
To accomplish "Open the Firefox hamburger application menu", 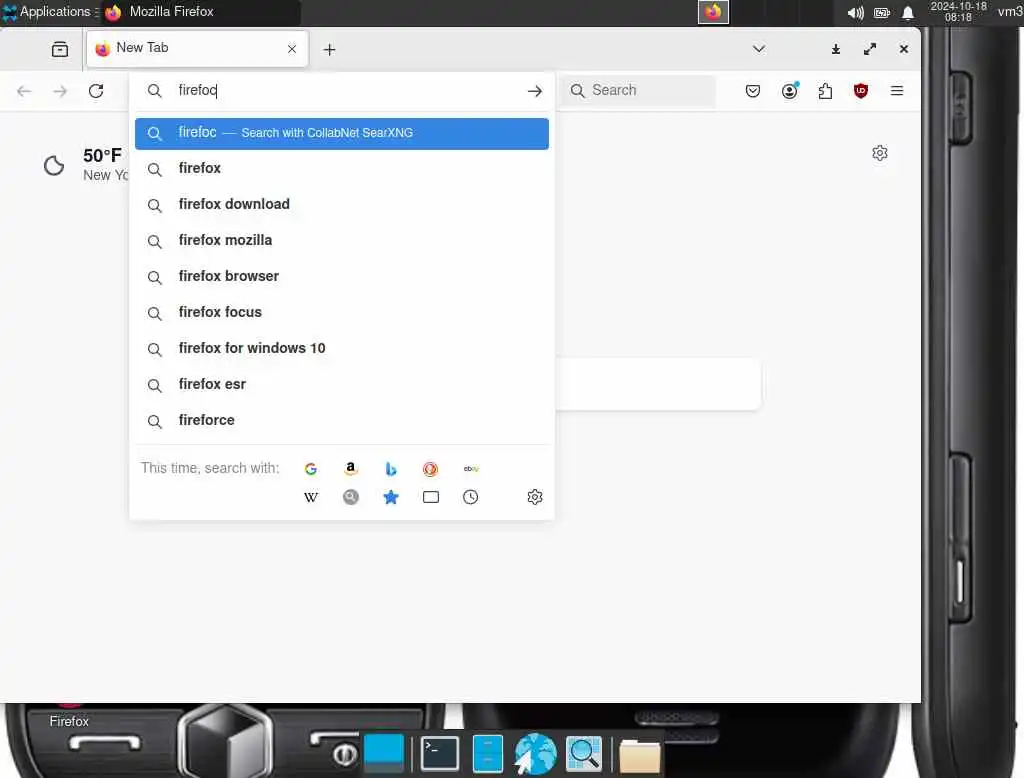I will 897,91.
